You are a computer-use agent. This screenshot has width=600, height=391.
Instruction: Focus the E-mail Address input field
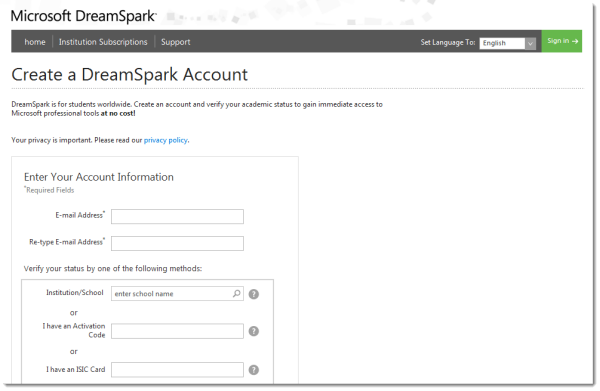coord(177,216)
